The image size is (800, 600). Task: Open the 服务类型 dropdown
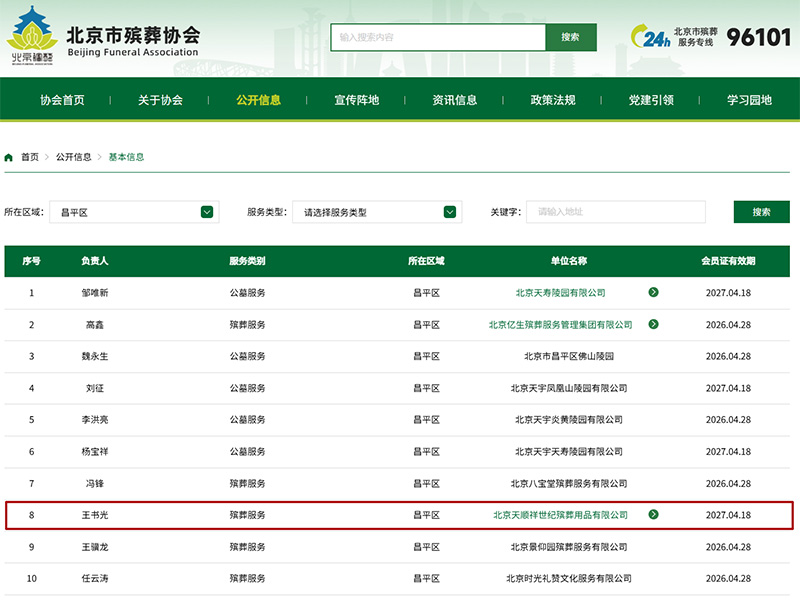pyautogui.click(x=377, y=212)
